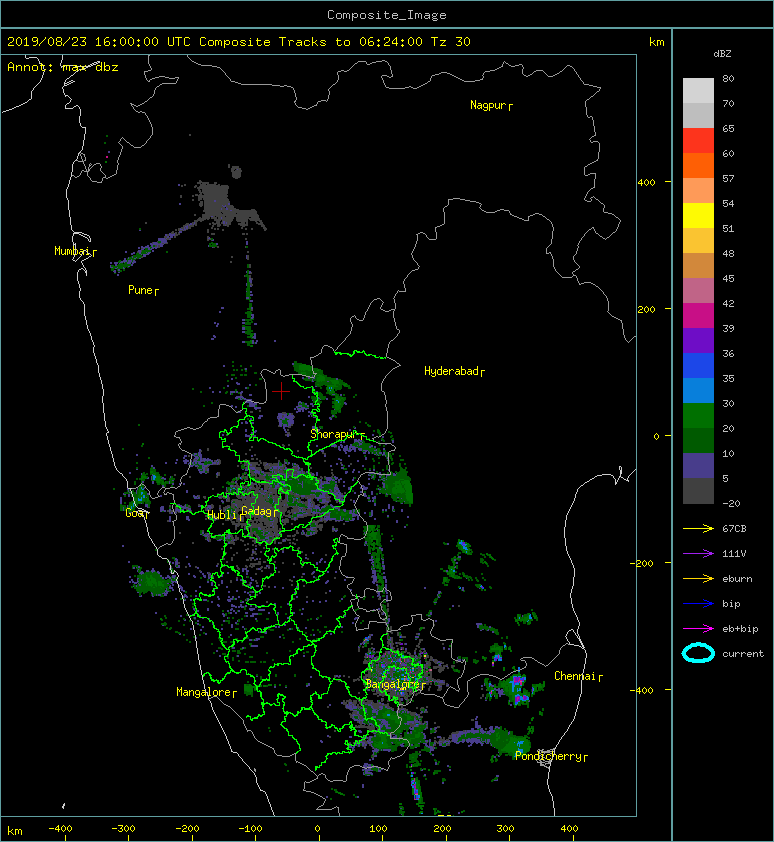Select the light blue 35-30 dBZ swatch
The image size is (774, 842).
698,391
